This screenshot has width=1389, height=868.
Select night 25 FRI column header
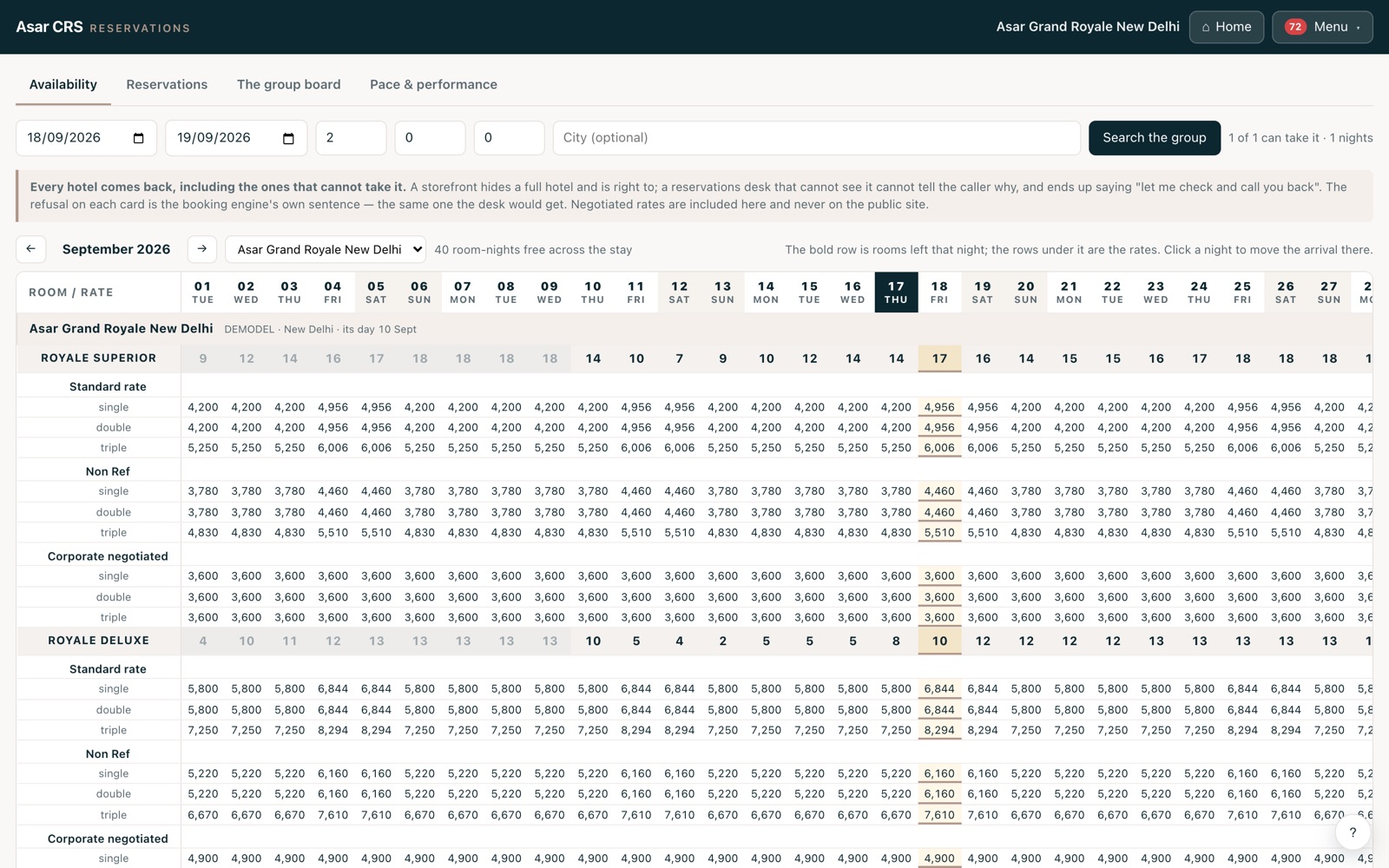[1242, 293]
